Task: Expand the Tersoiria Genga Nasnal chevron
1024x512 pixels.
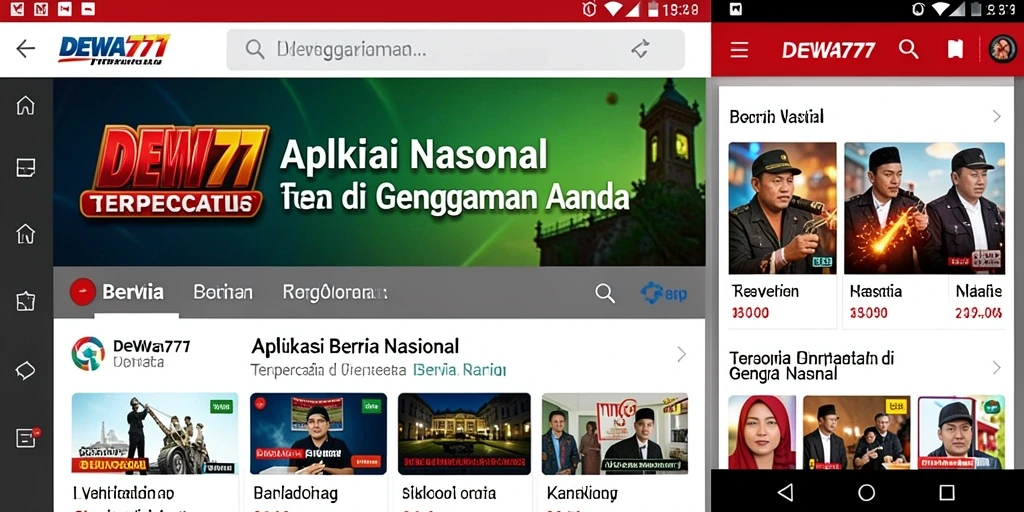Action: (x=997, y=368)
